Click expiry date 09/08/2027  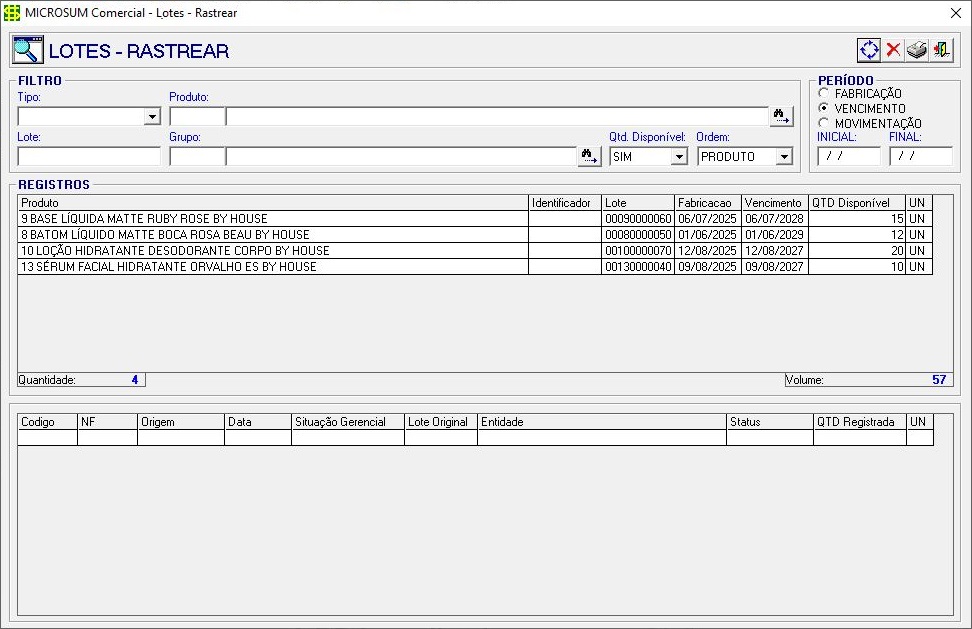pyautogui.click(x=775, y=267)
